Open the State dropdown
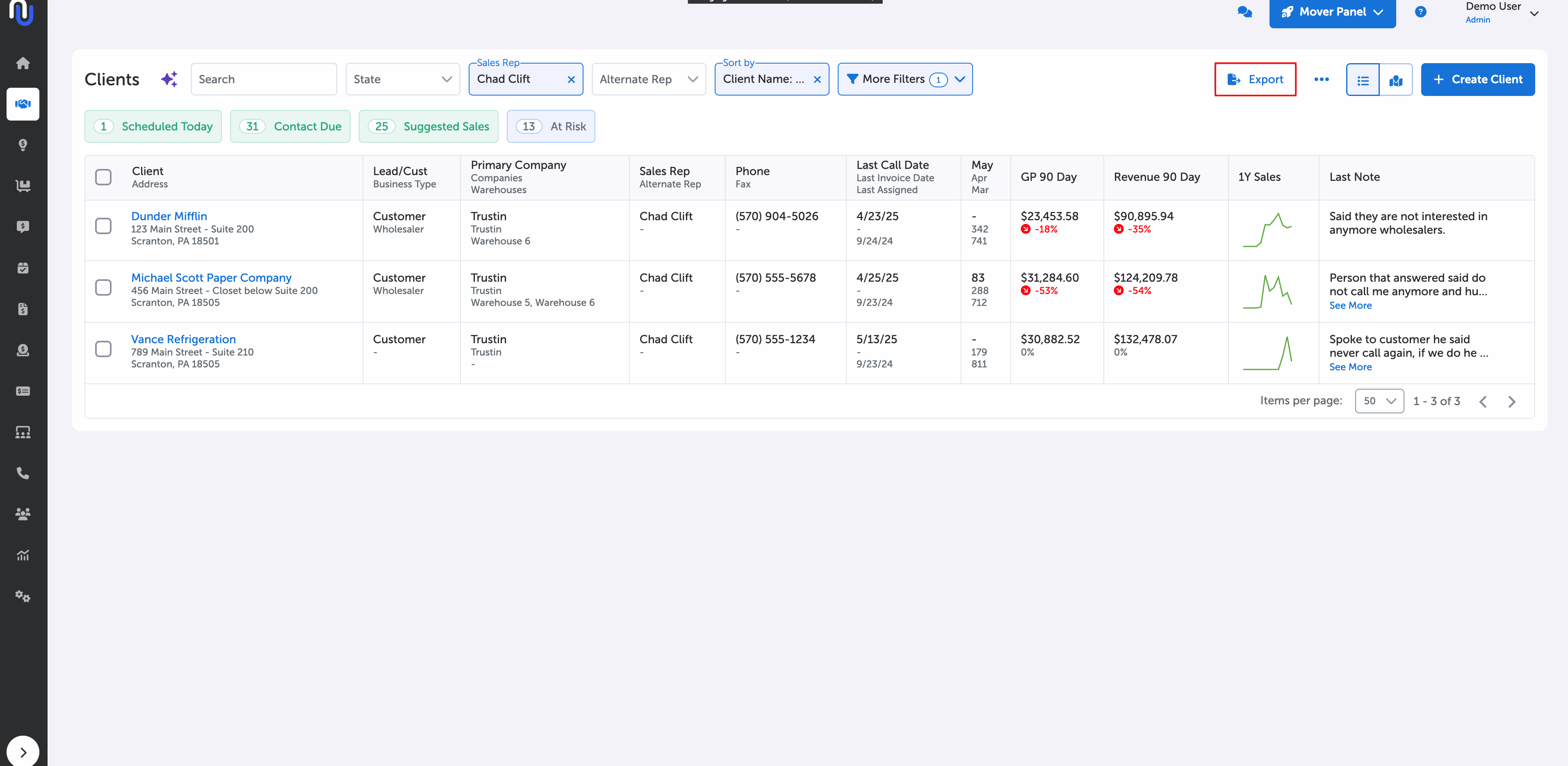Viewport: 1568px width, 766px height. tap(402, 79)
